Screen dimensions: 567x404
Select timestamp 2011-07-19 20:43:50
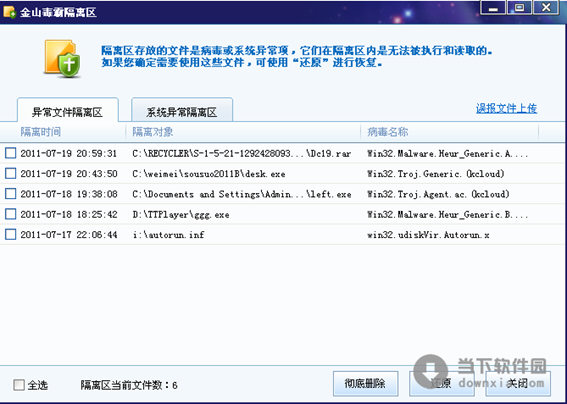coord(69,174)
